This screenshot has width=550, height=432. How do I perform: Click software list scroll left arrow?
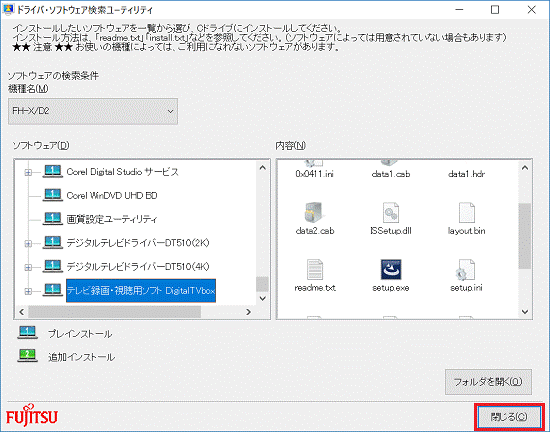(22, 312)
